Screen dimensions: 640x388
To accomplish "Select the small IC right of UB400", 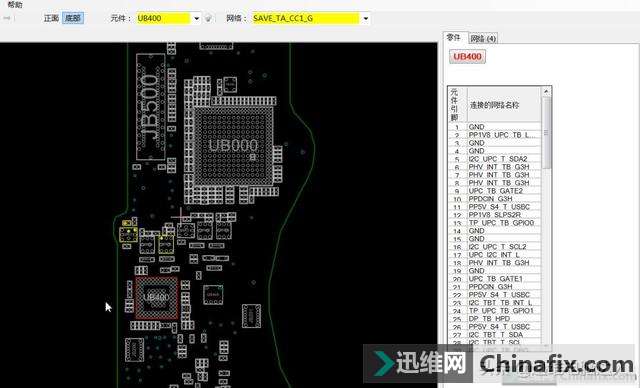I will click(x=213, y=295).
